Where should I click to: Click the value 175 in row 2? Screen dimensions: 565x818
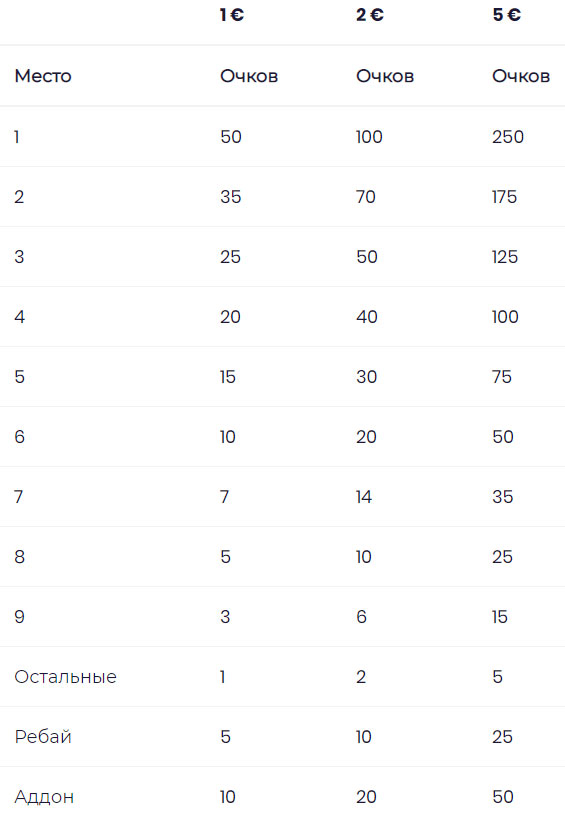click(504, 197)
